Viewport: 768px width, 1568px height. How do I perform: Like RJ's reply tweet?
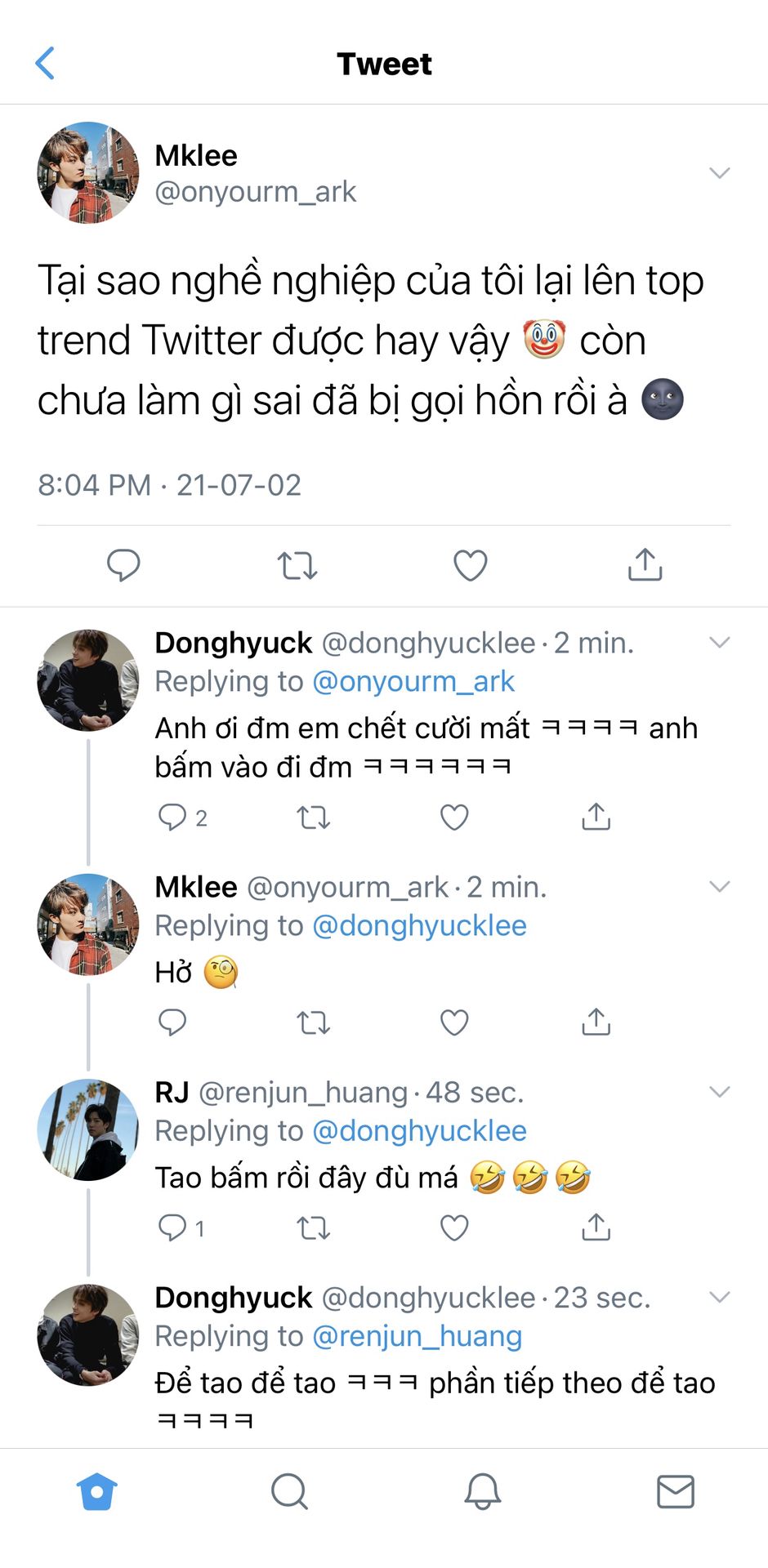pyautogui.click(x=454, y=1227)
